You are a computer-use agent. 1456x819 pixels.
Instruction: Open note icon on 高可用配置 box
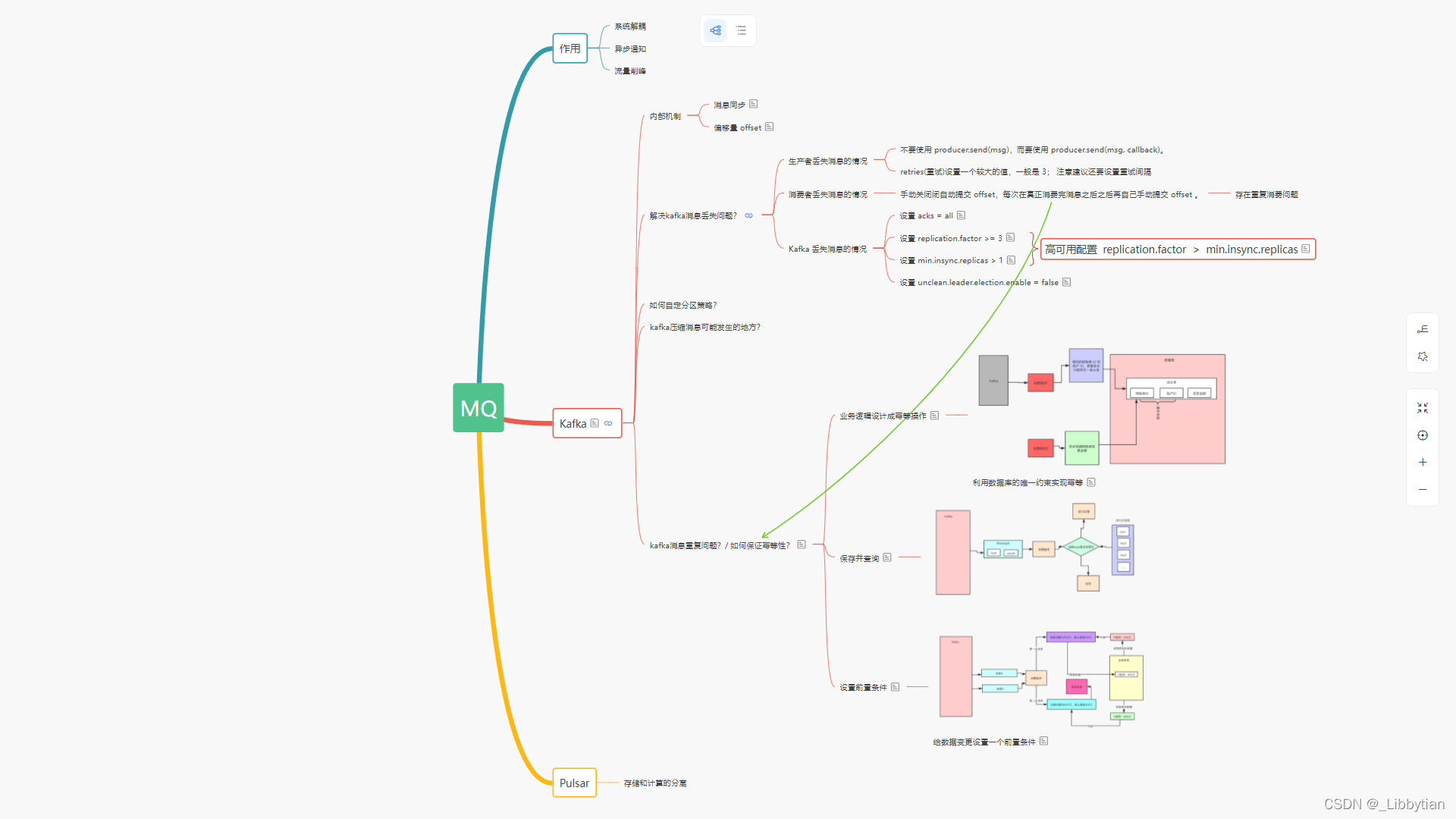click(x=1306, y=249)
